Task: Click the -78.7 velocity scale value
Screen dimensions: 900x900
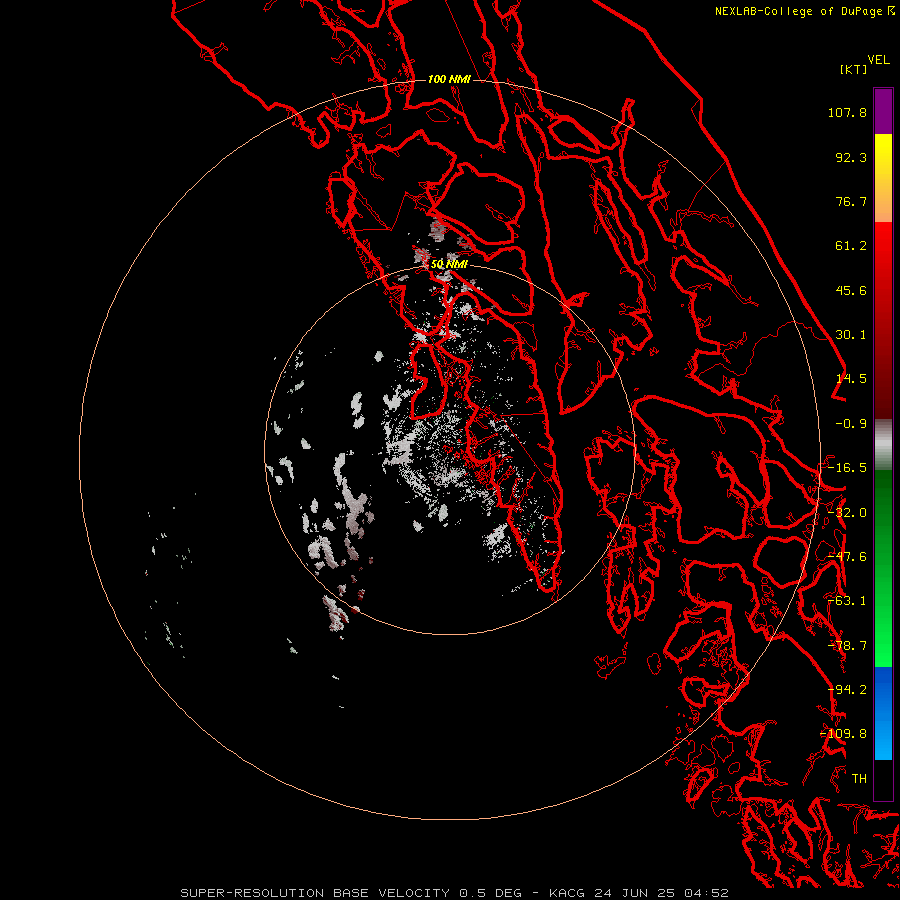Action: click(847, 646)
